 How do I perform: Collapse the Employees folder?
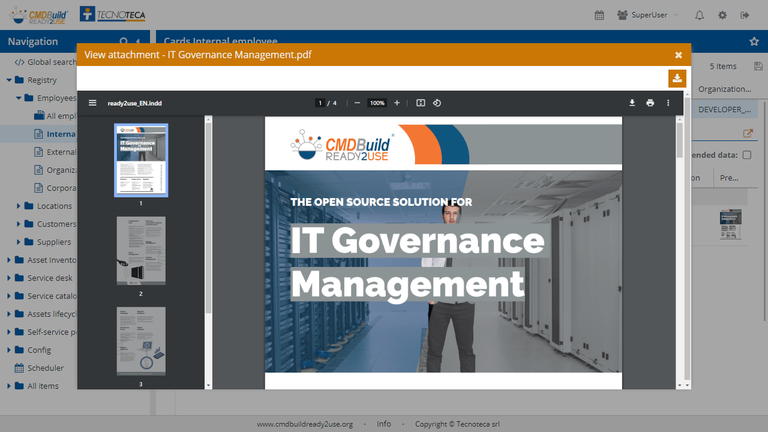pos(19,98)
